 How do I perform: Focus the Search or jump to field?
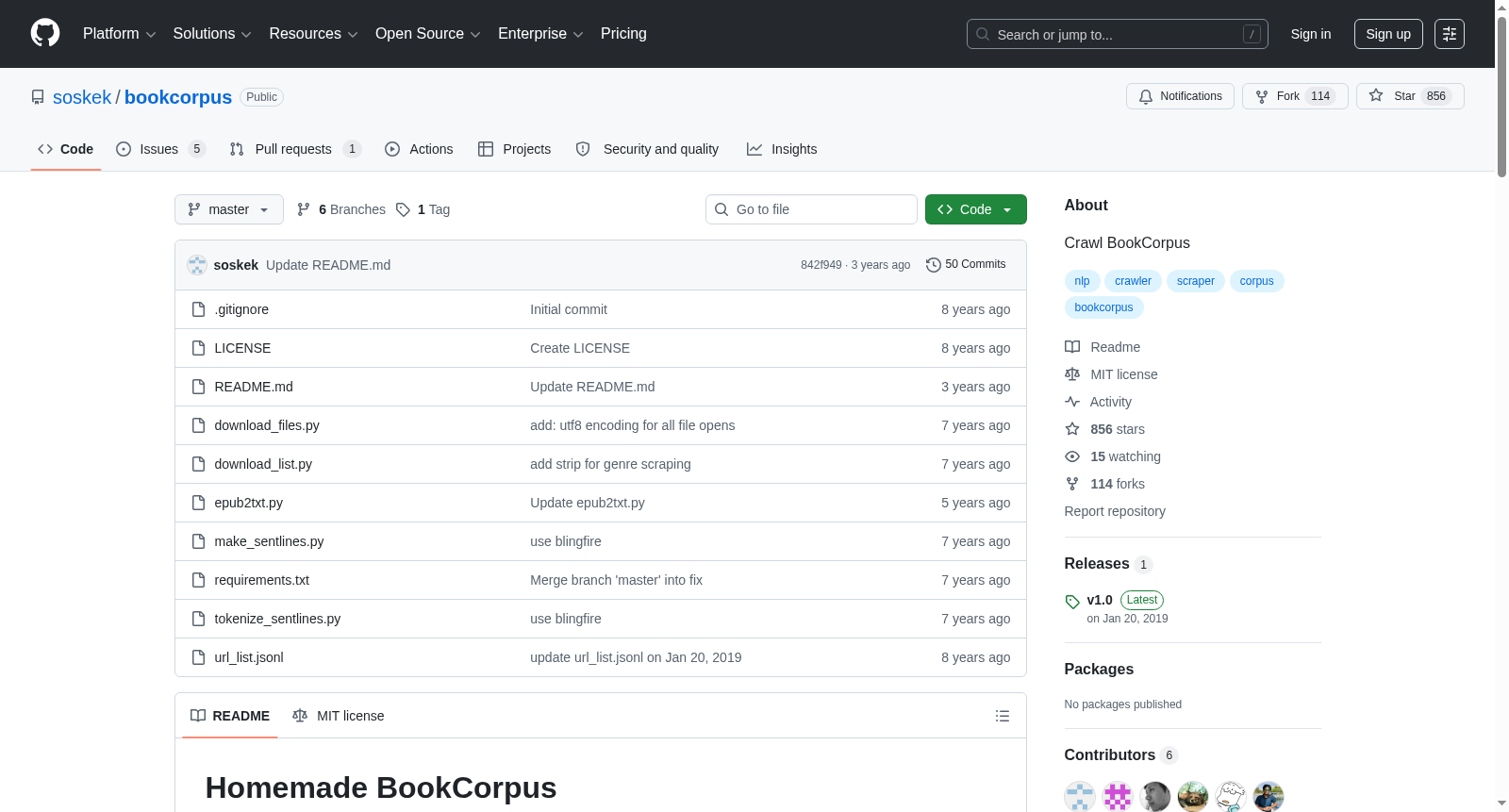[x=1118, y=34]
